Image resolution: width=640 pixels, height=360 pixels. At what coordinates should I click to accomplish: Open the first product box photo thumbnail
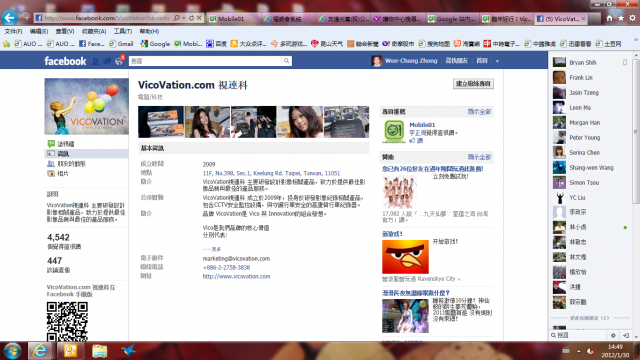click(161, 122)
